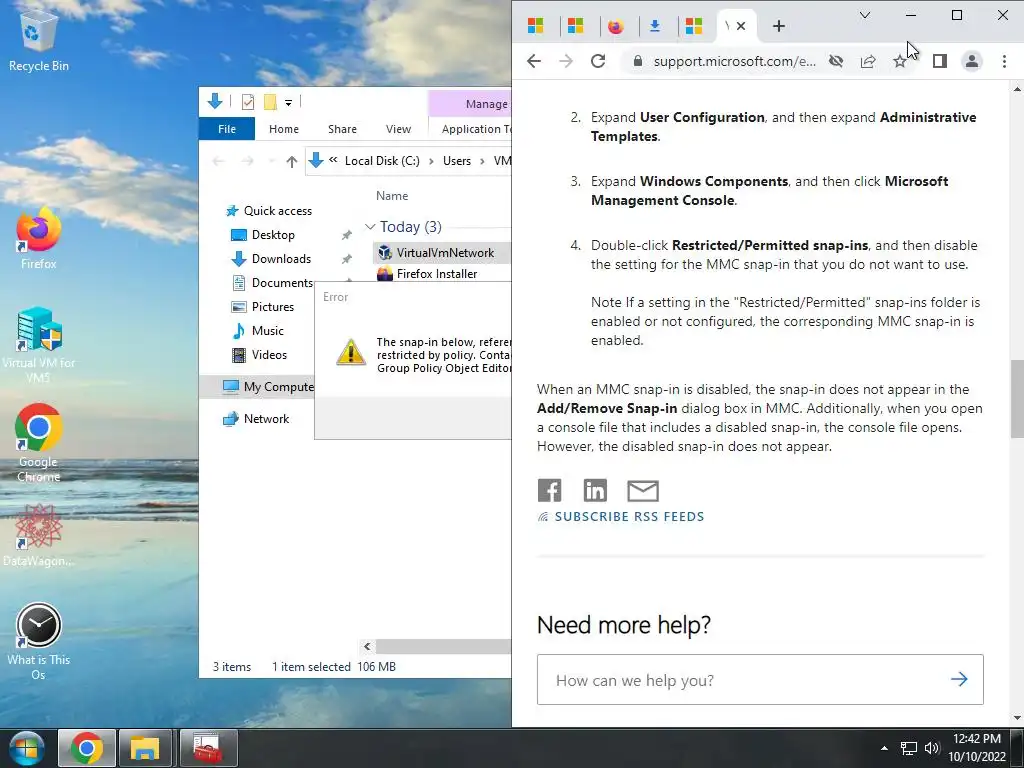
Task: Open Customize Quick Access Toolbar dropdown
Action: coord(288,103)
